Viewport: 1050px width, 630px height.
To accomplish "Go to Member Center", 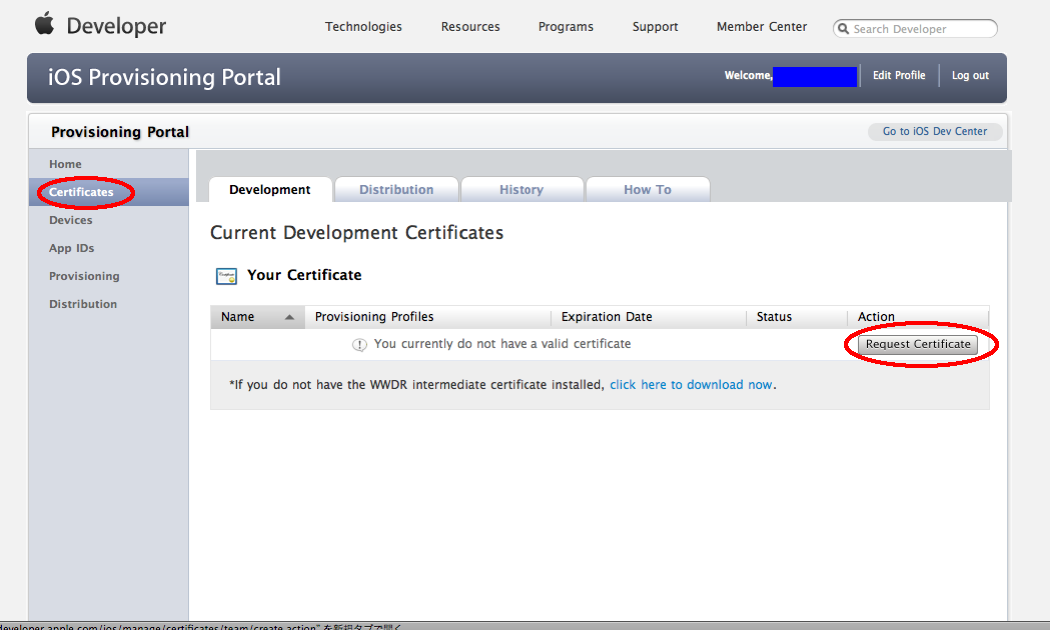I will (761, 27).
